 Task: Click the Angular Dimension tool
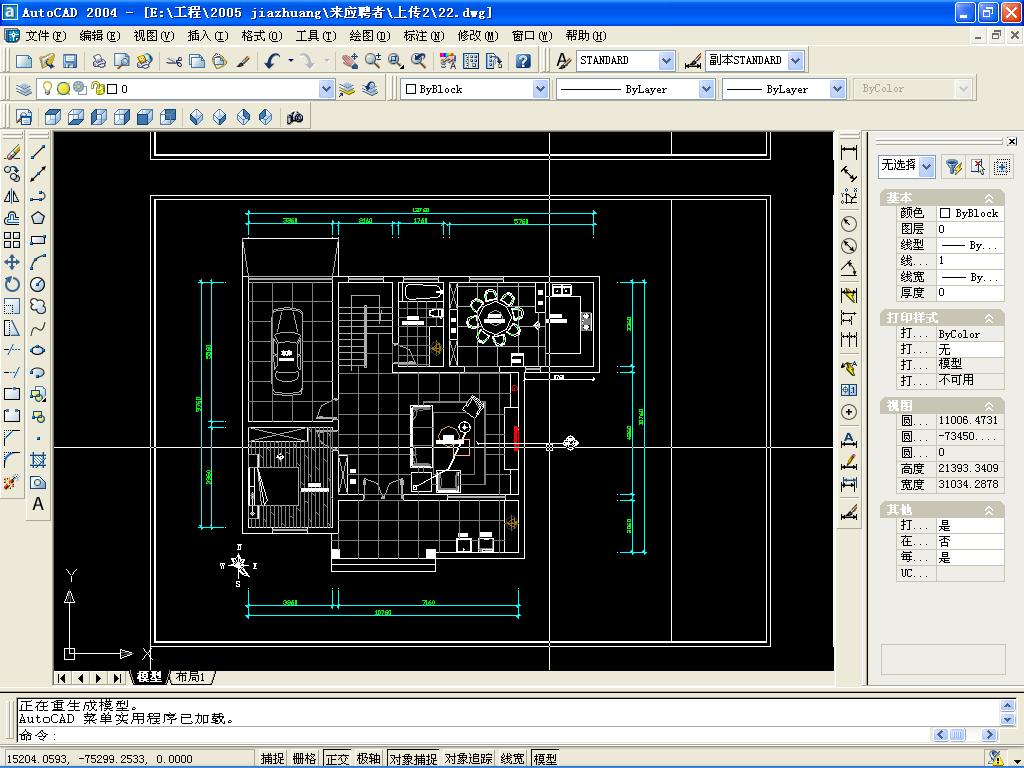click(849, 268)
